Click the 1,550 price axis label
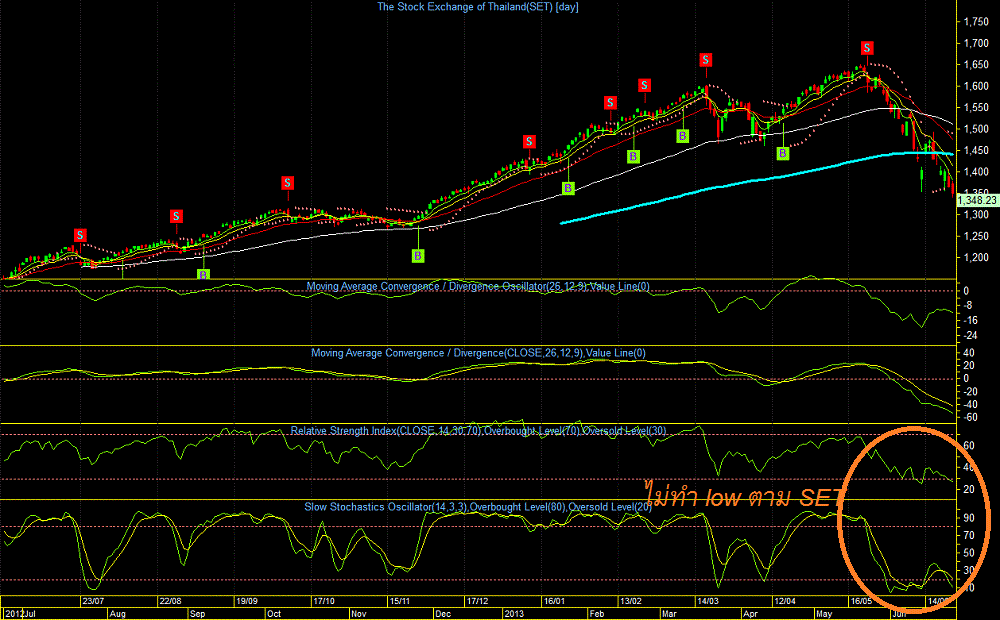The width and height of the screenshot is (1000, 620). pos(976,107)
